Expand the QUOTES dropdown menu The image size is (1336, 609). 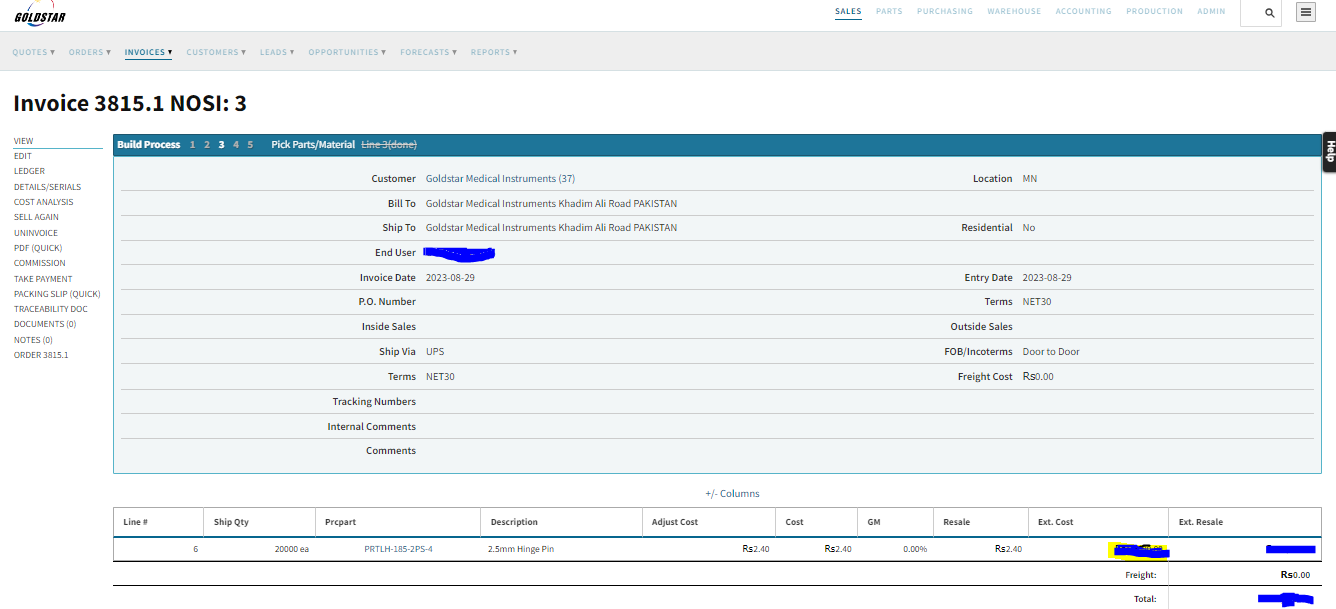pos(34,52)
